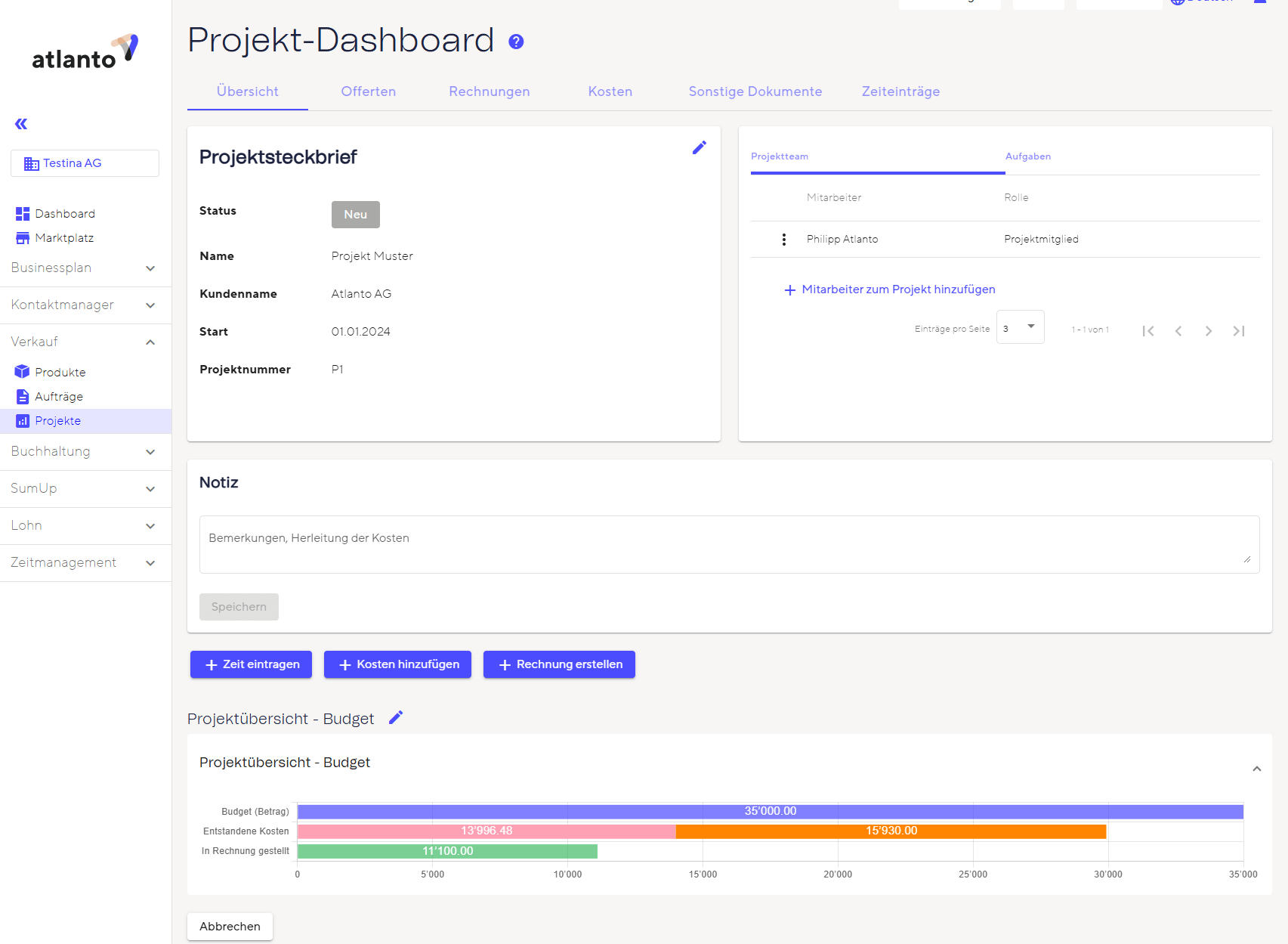This screenshot has width=1288, height=944.
Task: Edit Projektsteckbrief with pencil icon
Action: coord(700,148)
